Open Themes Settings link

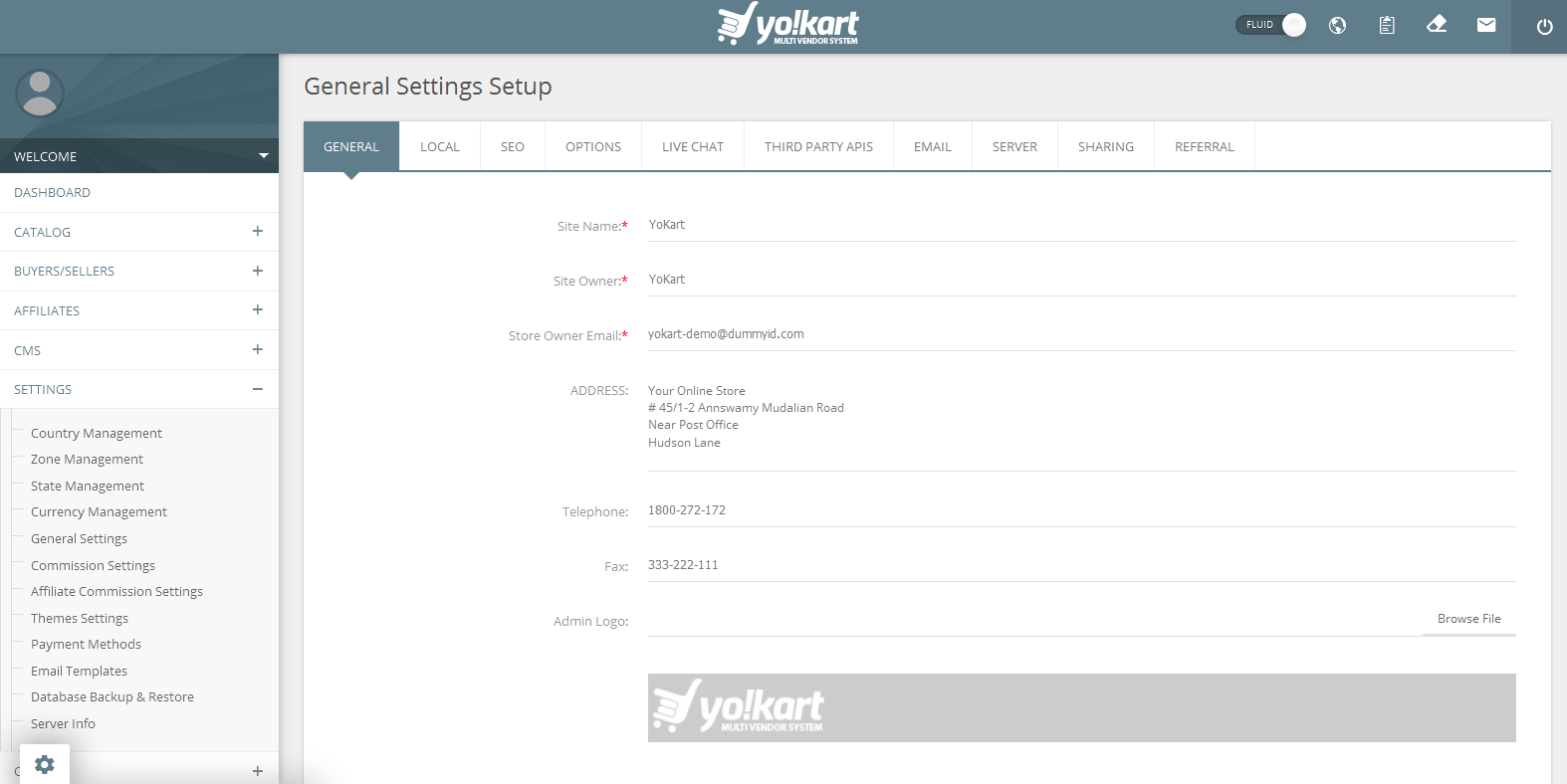80,618
